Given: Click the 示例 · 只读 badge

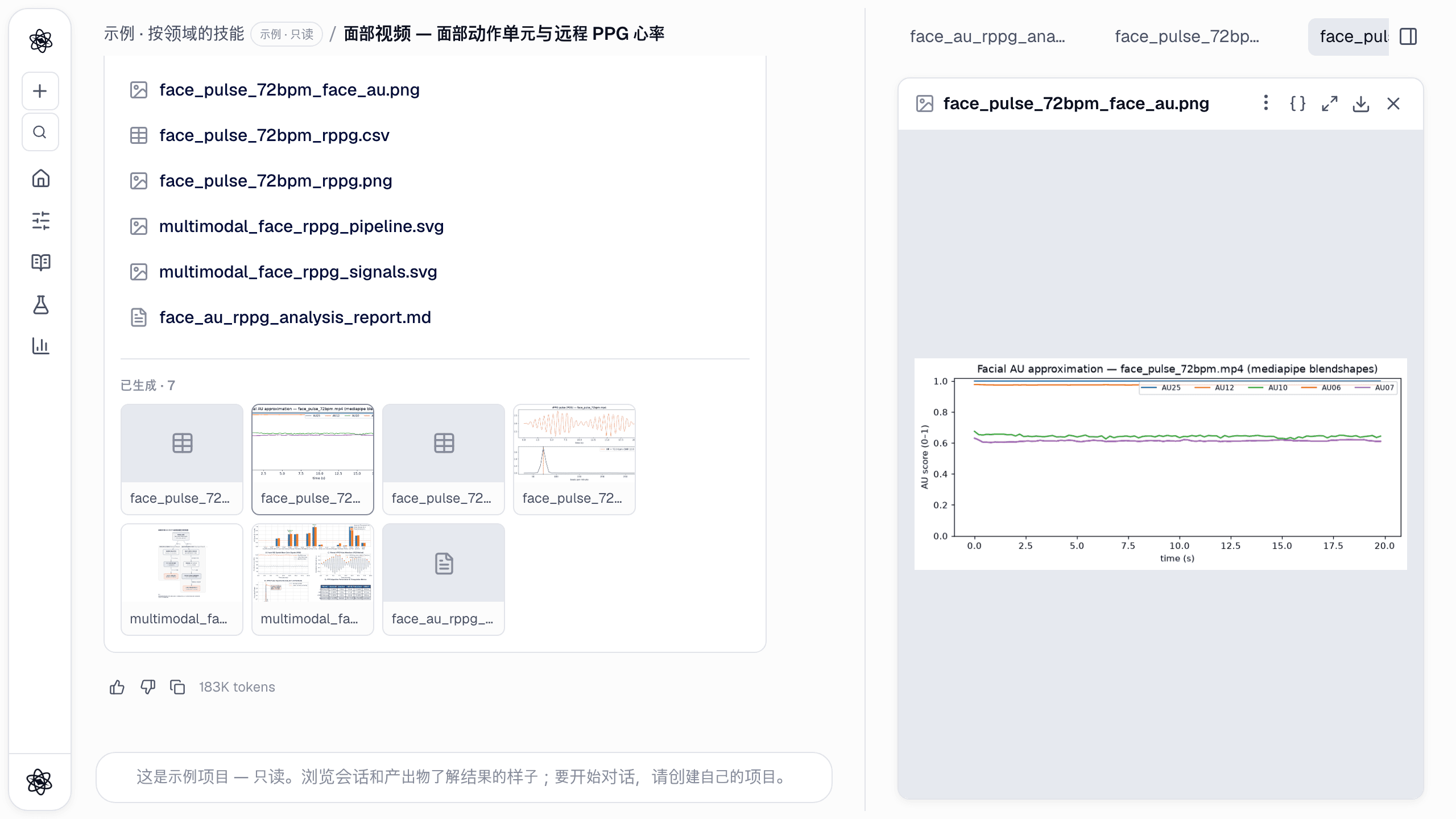Looking at the screenshot, I should [x=287, y=34].
